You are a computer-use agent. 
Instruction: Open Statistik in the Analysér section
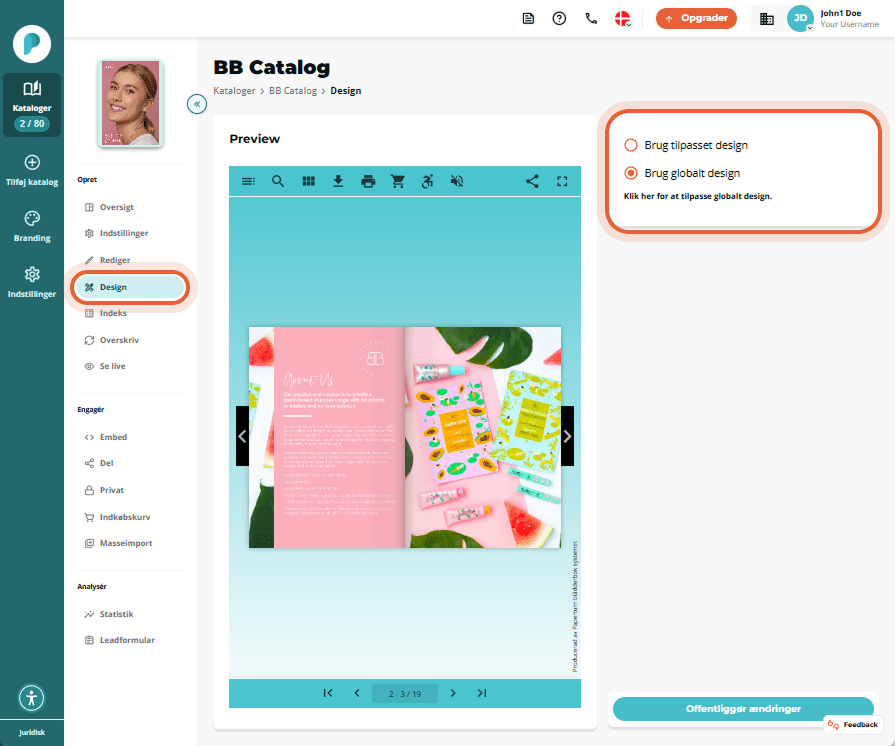(116, 614)
